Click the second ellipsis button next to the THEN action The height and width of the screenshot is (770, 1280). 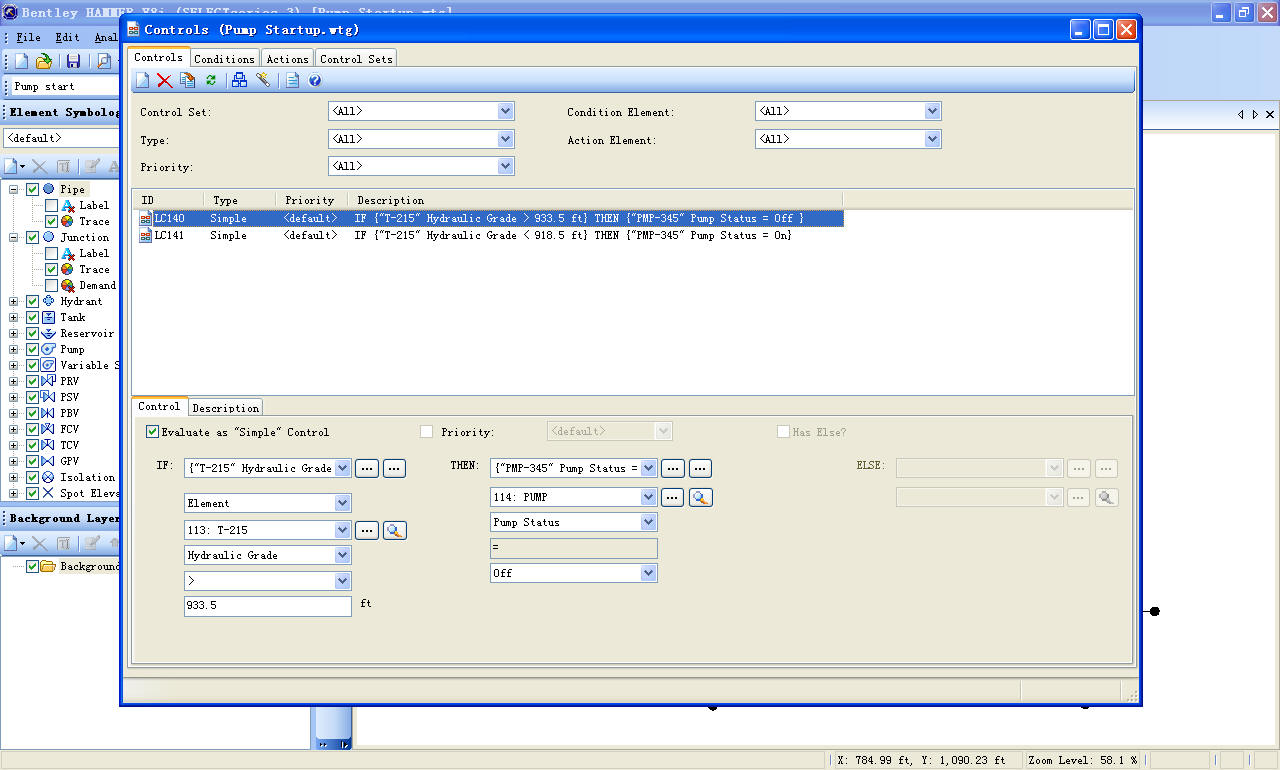700,468
